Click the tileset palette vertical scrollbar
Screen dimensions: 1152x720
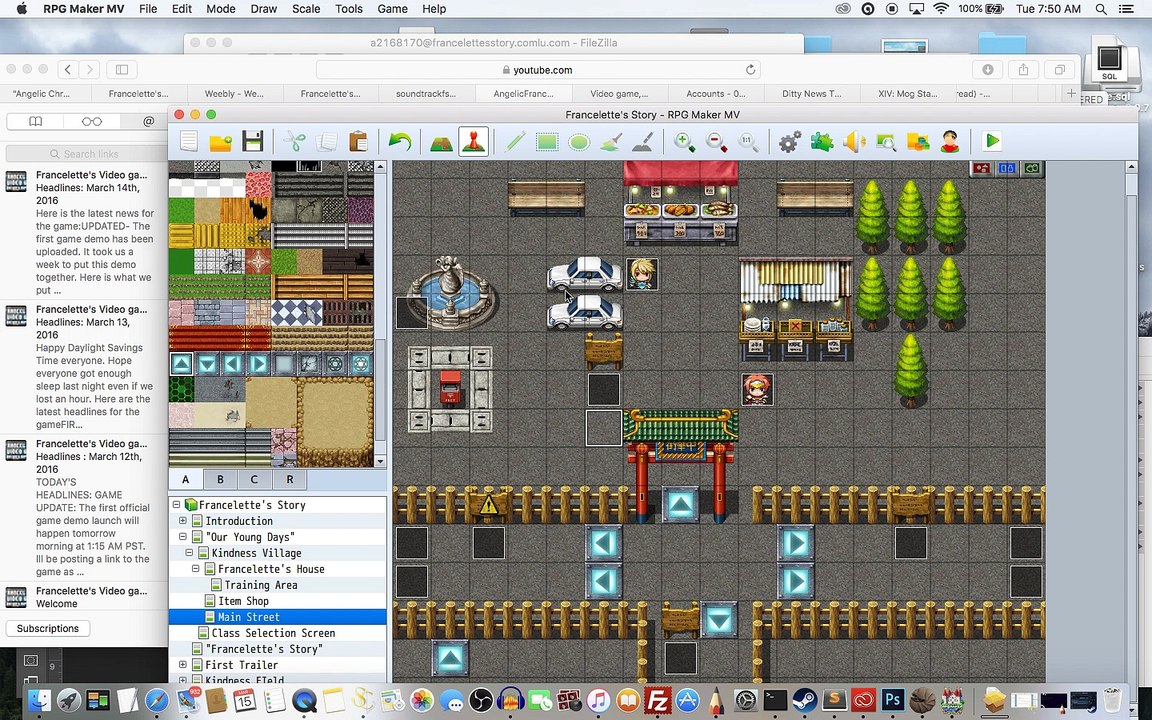tap(380, 314)
